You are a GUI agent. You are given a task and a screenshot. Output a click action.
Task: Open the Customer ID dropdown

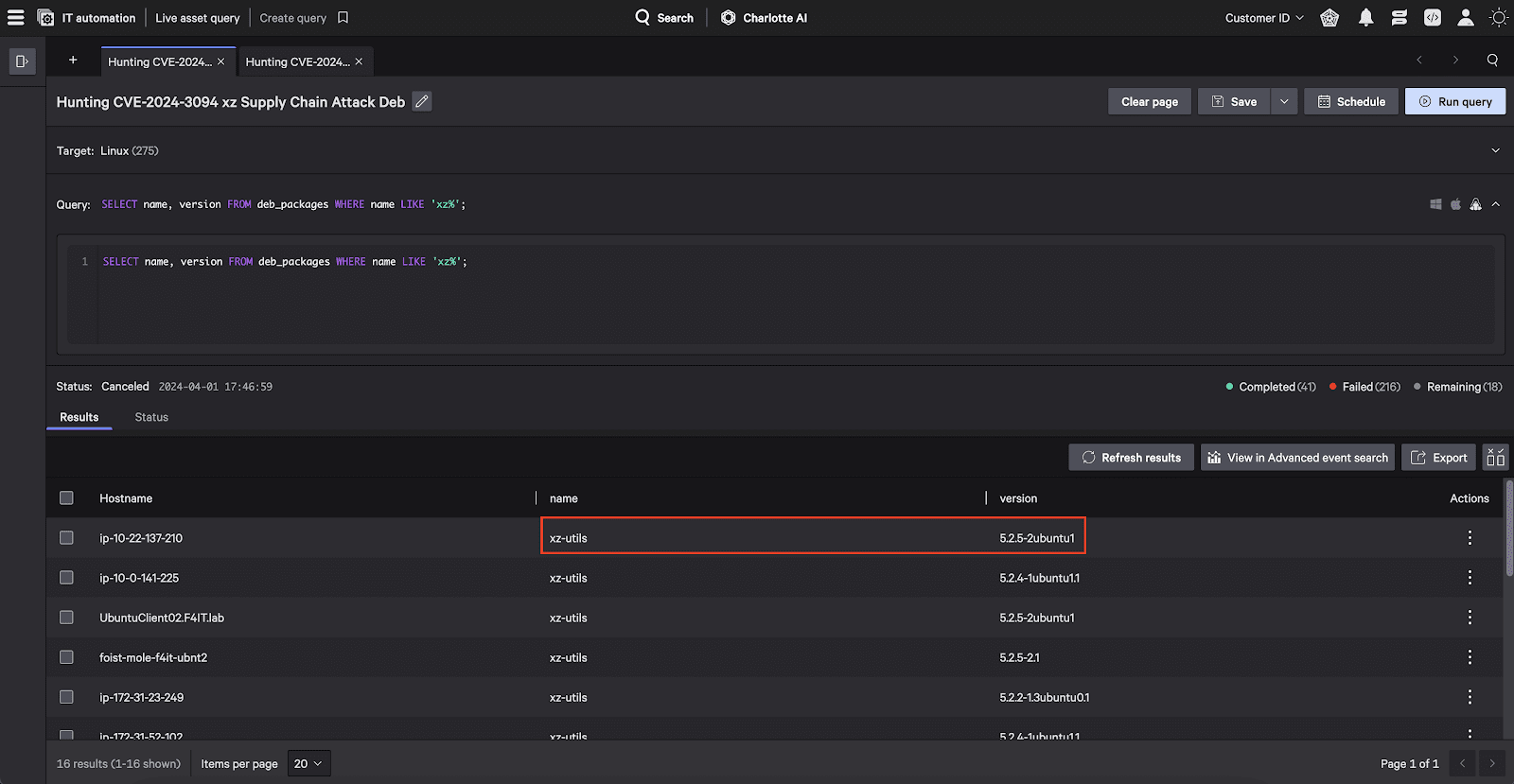[1264, 17]
